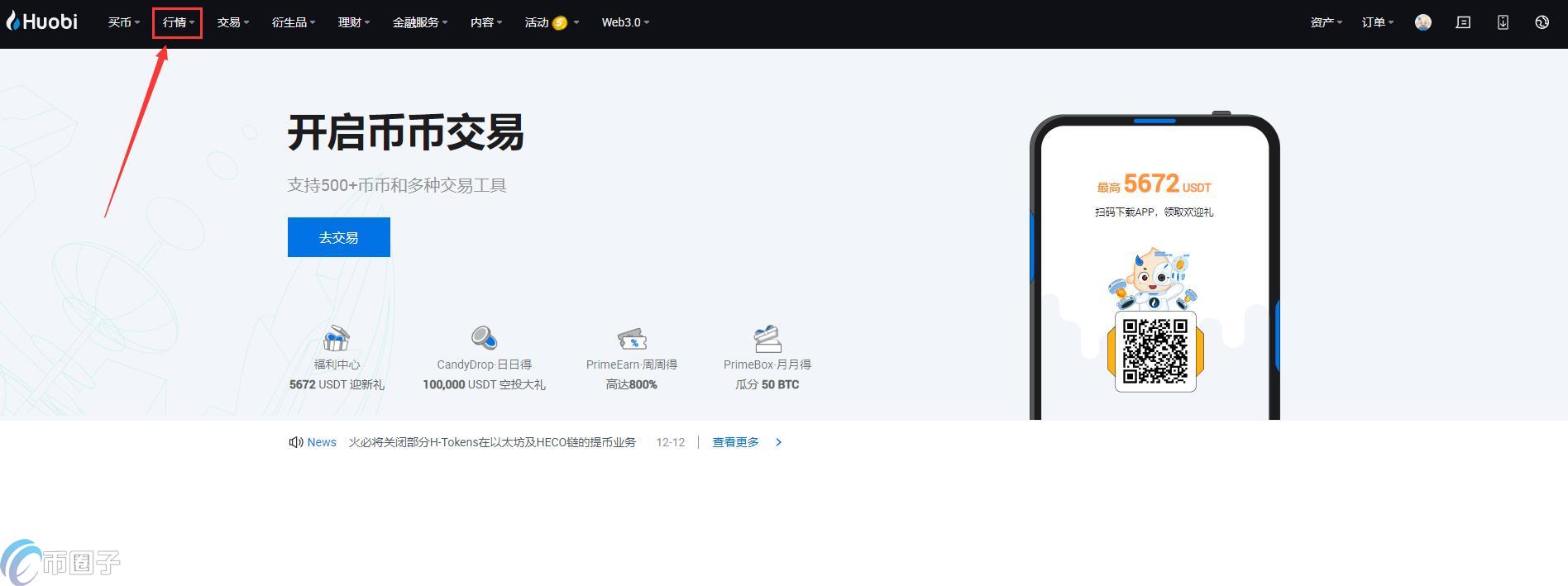Expand the 买币 dropdown menu
The height and width of the screenshot is (586, 1568).
pos(124,22)
